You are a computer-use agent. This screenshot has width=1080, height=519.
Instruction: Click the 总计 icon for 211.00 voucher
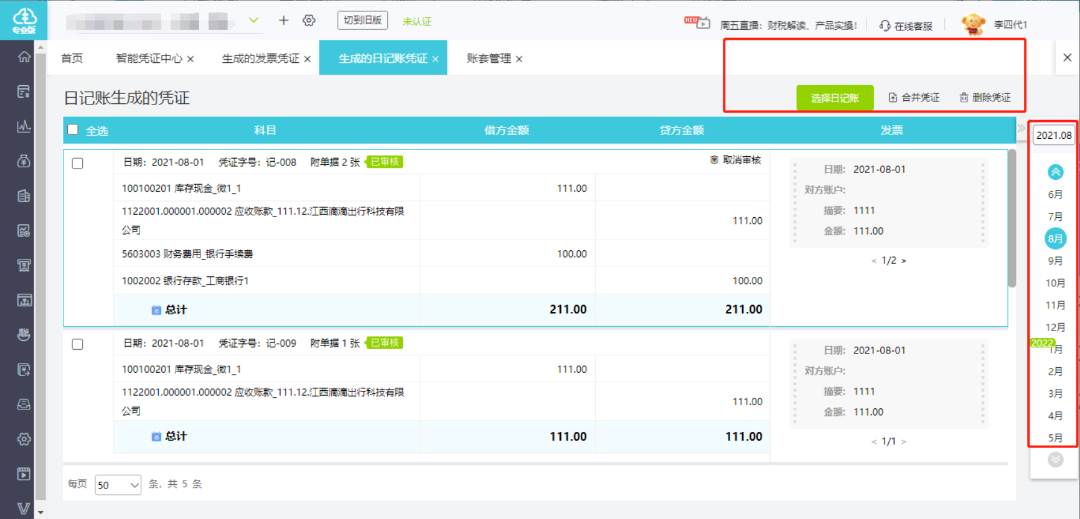156,310
